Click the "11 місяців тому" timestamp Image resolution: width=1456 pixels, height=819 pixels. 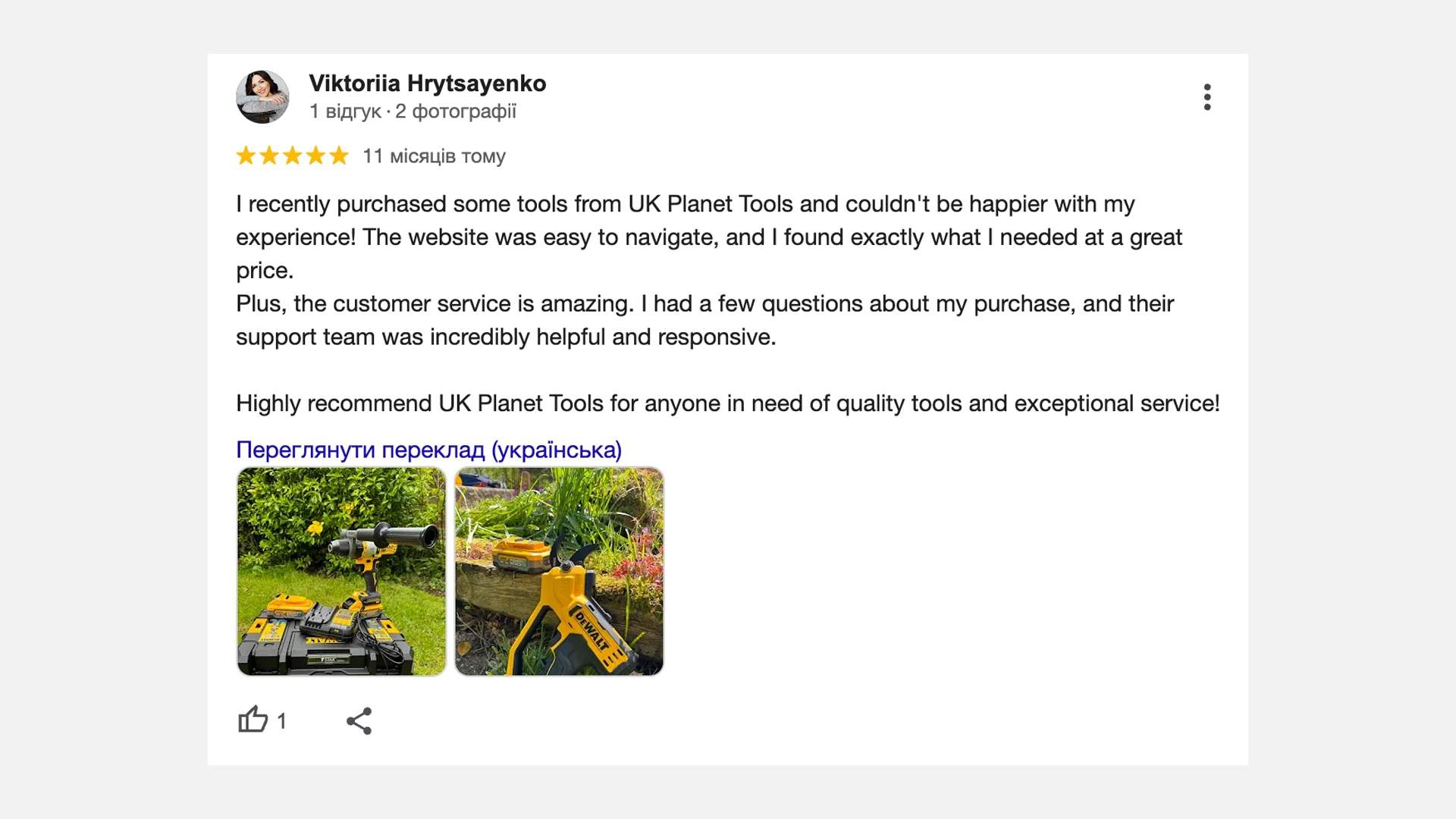[434, 156]
